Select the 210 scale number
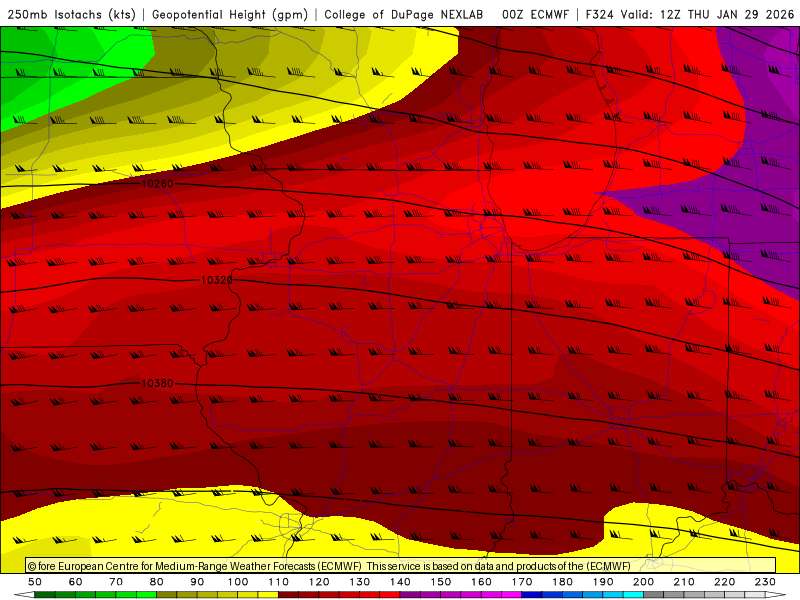This screenshot has width=800, height=600. point(684,582)
